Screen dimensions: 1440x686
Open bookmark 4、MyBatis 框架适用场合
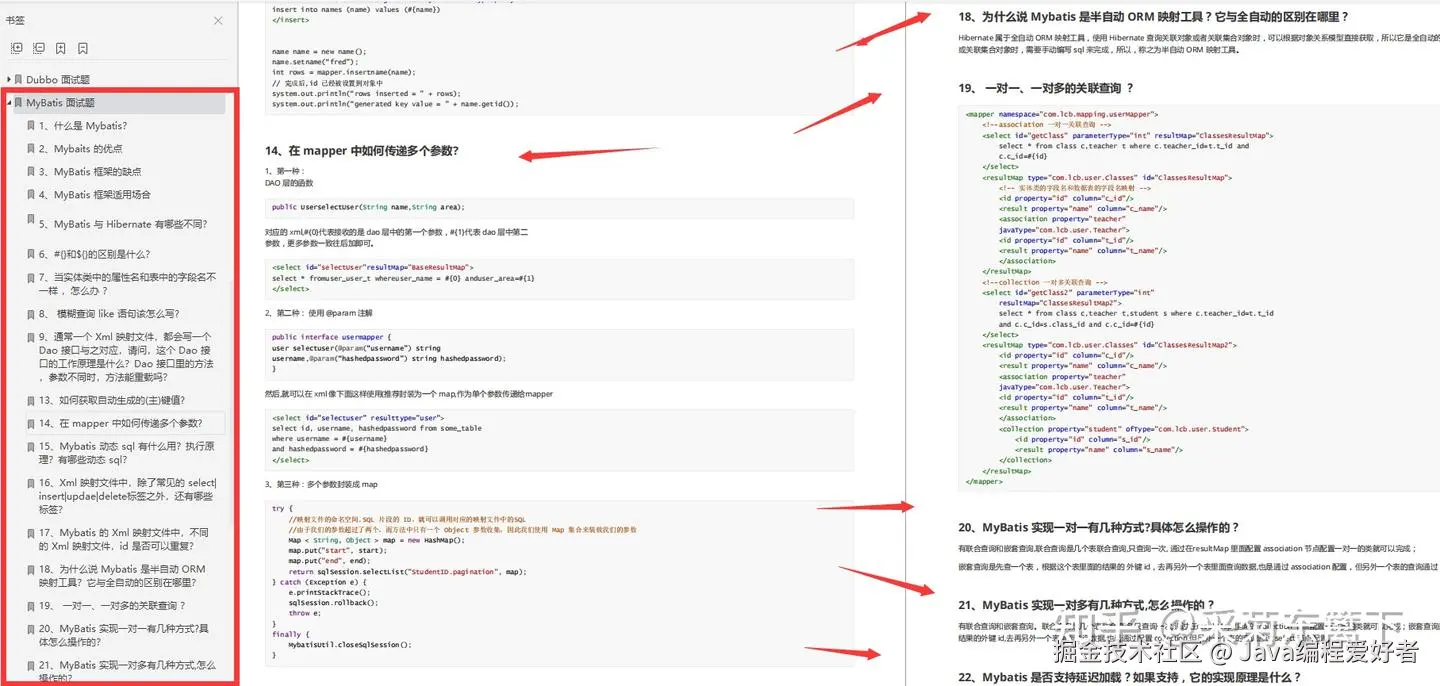click(x=95, y=195)
